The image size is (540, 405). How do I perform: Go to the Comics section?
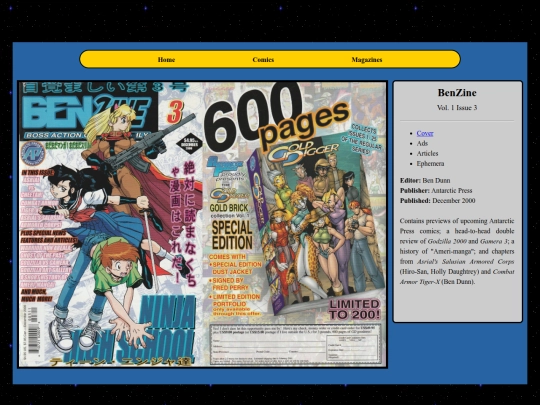click(x=263, y=60)
